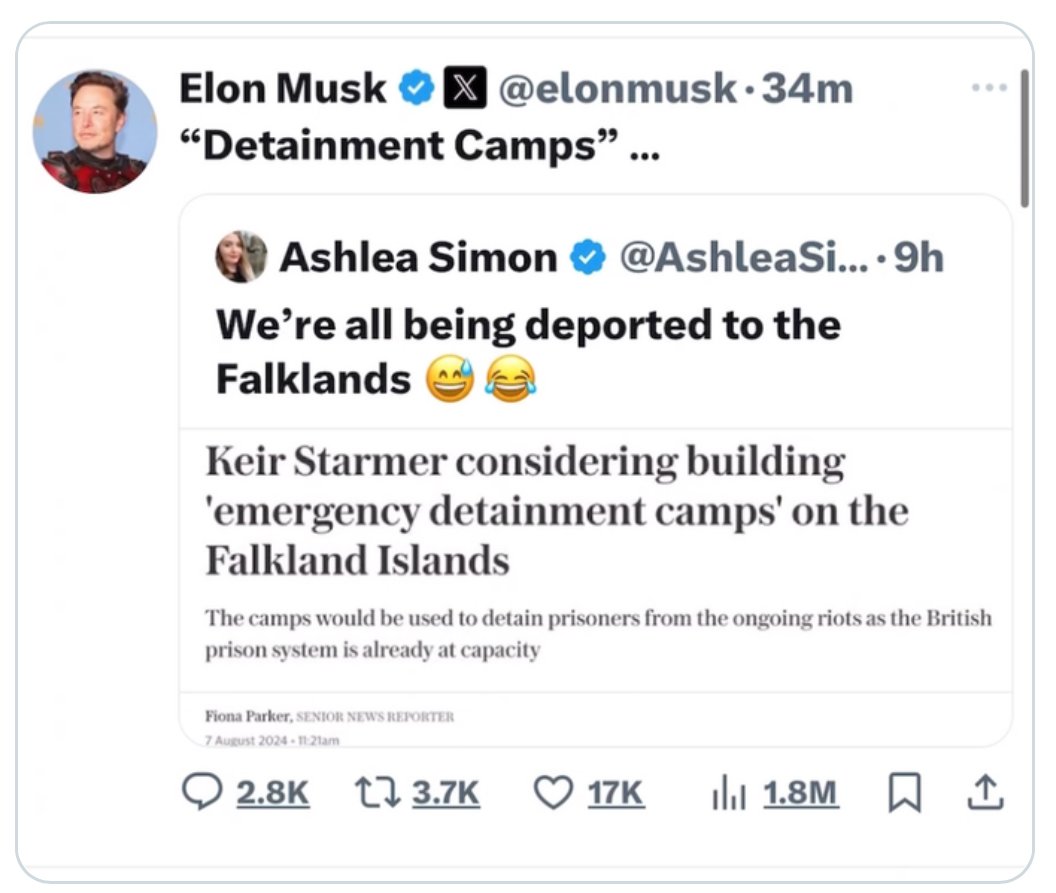1056x893 pixels.
Task: Like the post with heart icon
Action: [x=551, y=793]
